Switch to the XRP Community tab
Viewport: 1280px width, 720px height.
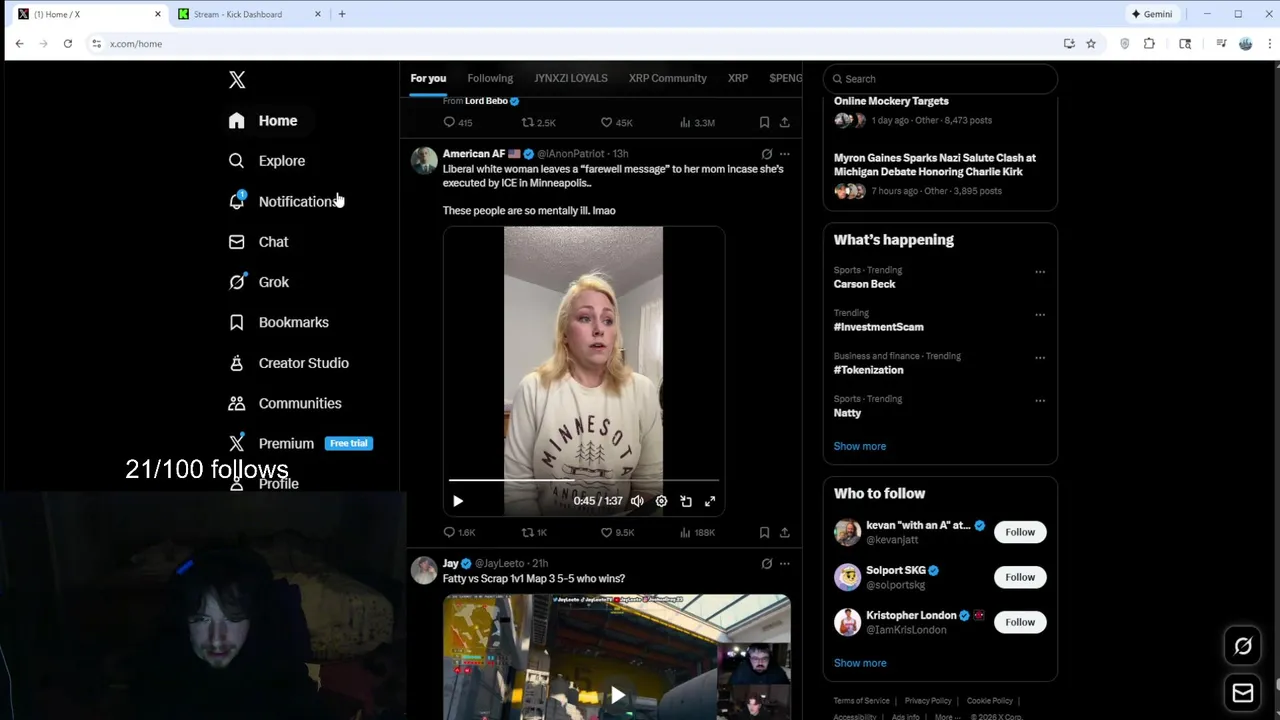point(667,78)
